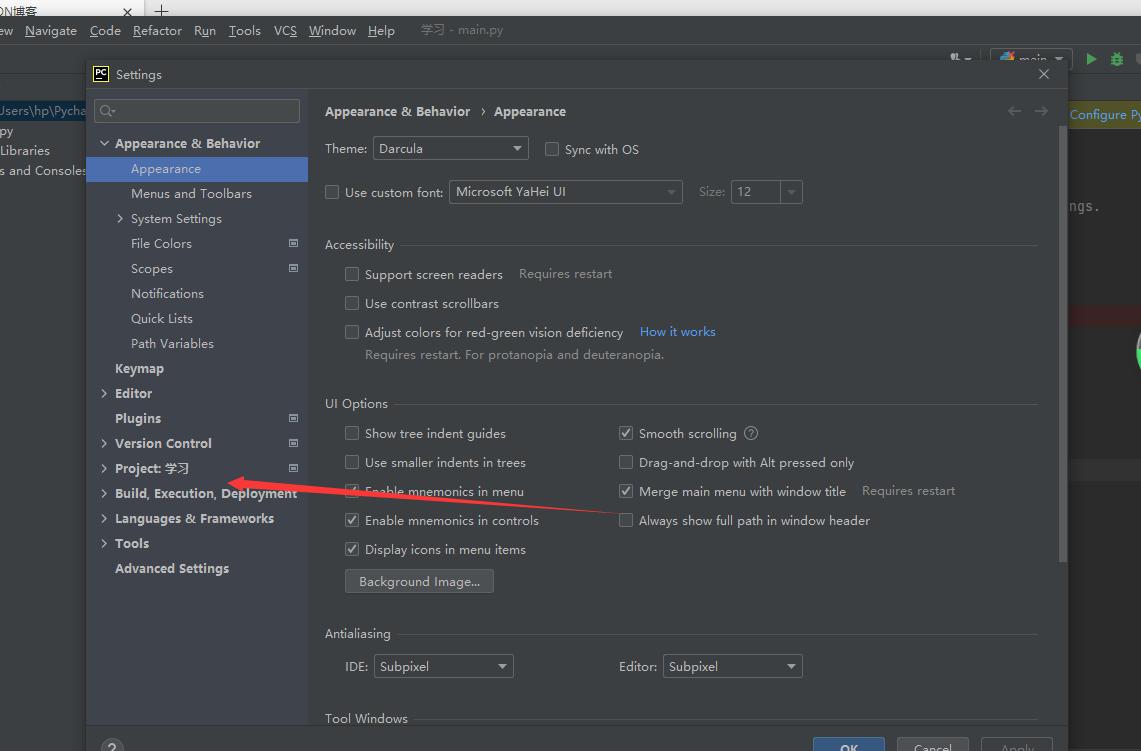Enable Sync with OS checkbox
Image resolution: width=1141 pixels, height=751 pixels.
click(x=552, y=149)
